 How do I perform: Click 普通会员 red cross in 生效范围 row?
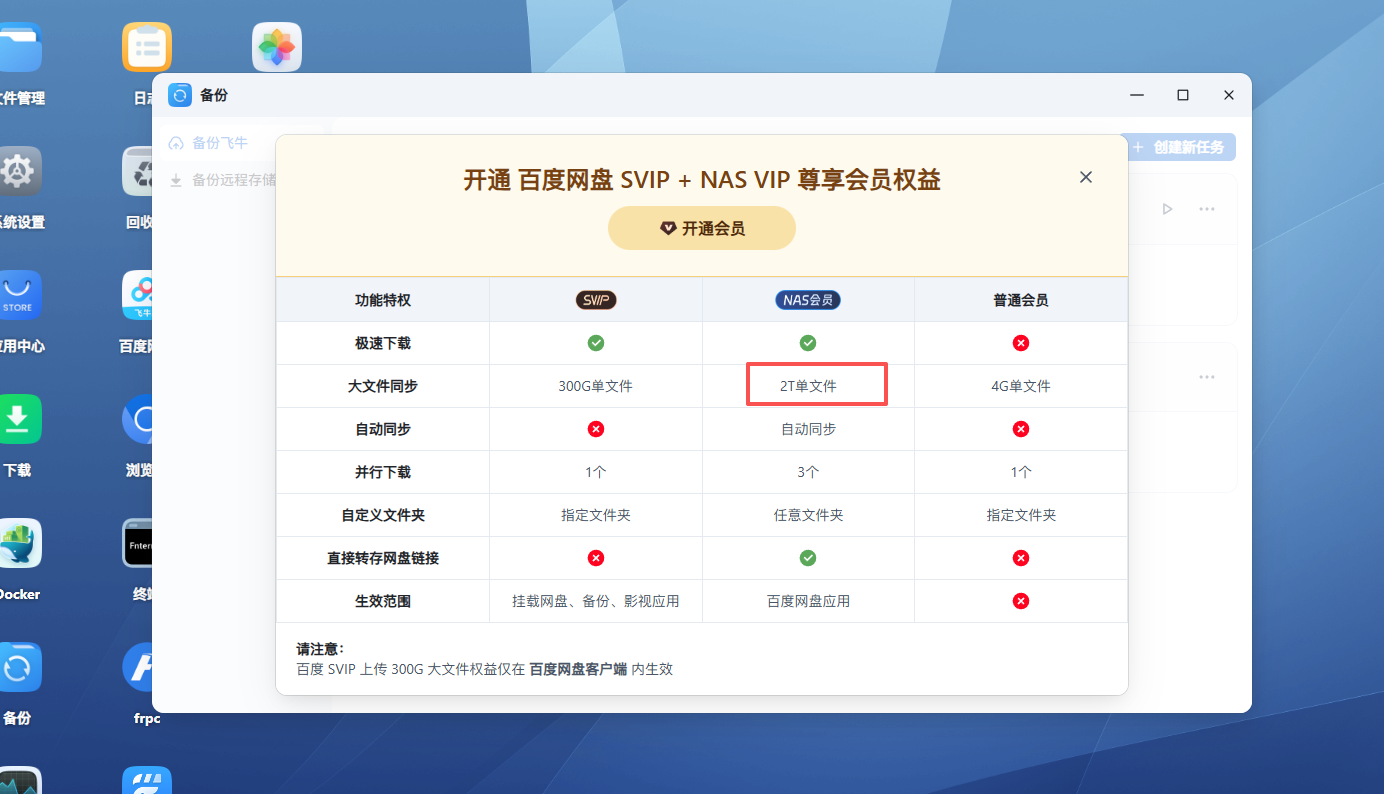point(1021,601)
